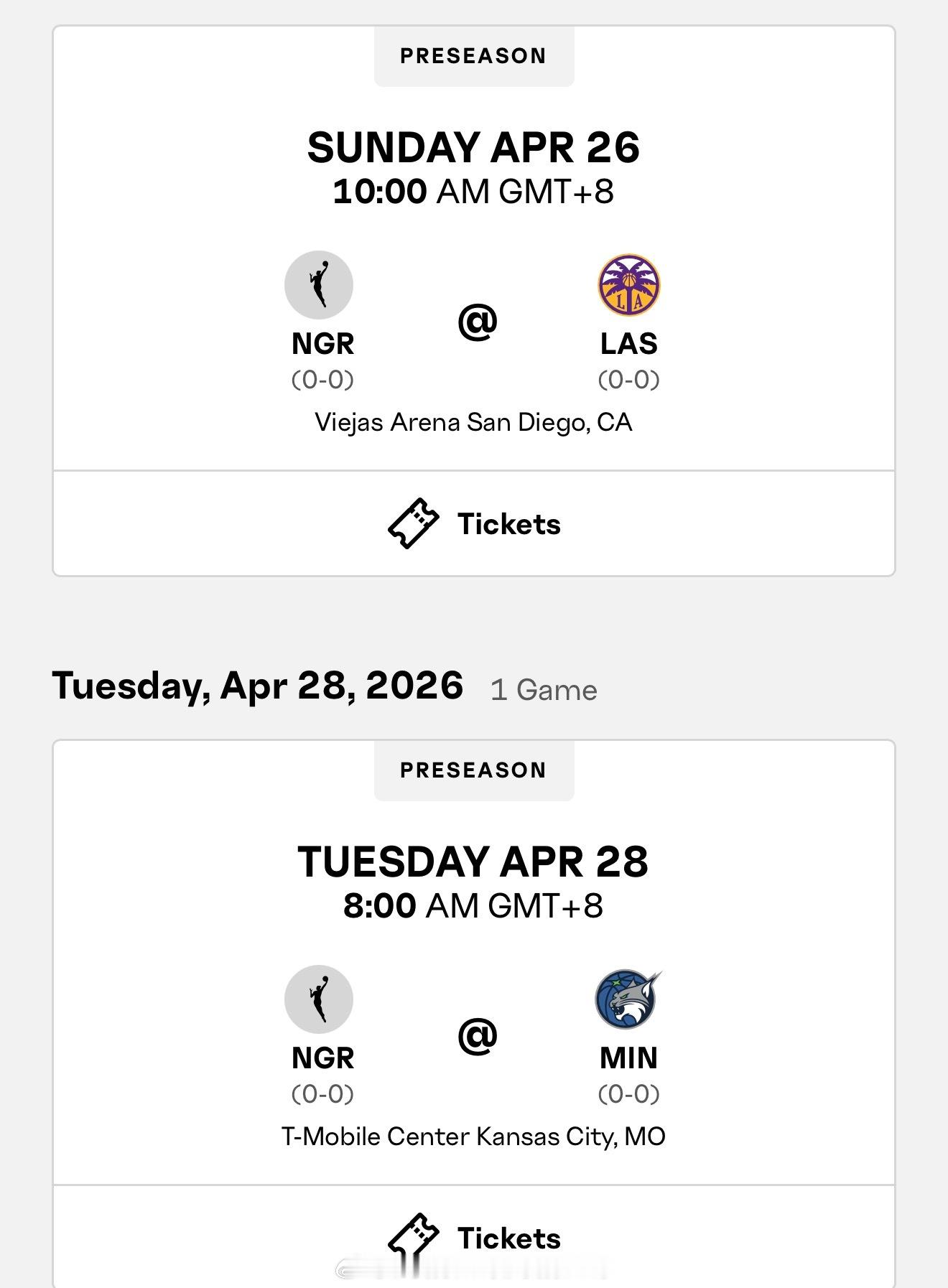This screenshot has height=1288, width=948.
Task: Select the PRESEASON badge on Tuesday's card
Action: pos(474,770)
